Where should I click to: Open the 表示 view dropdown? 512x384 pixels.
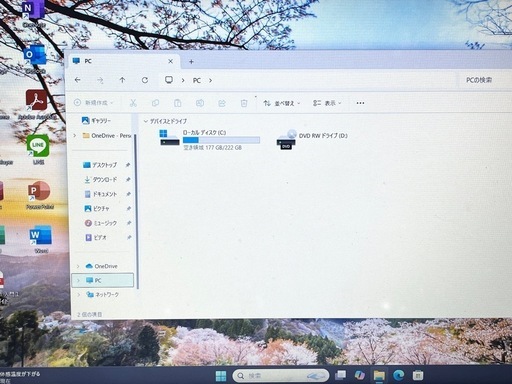(x=327, y=103)
